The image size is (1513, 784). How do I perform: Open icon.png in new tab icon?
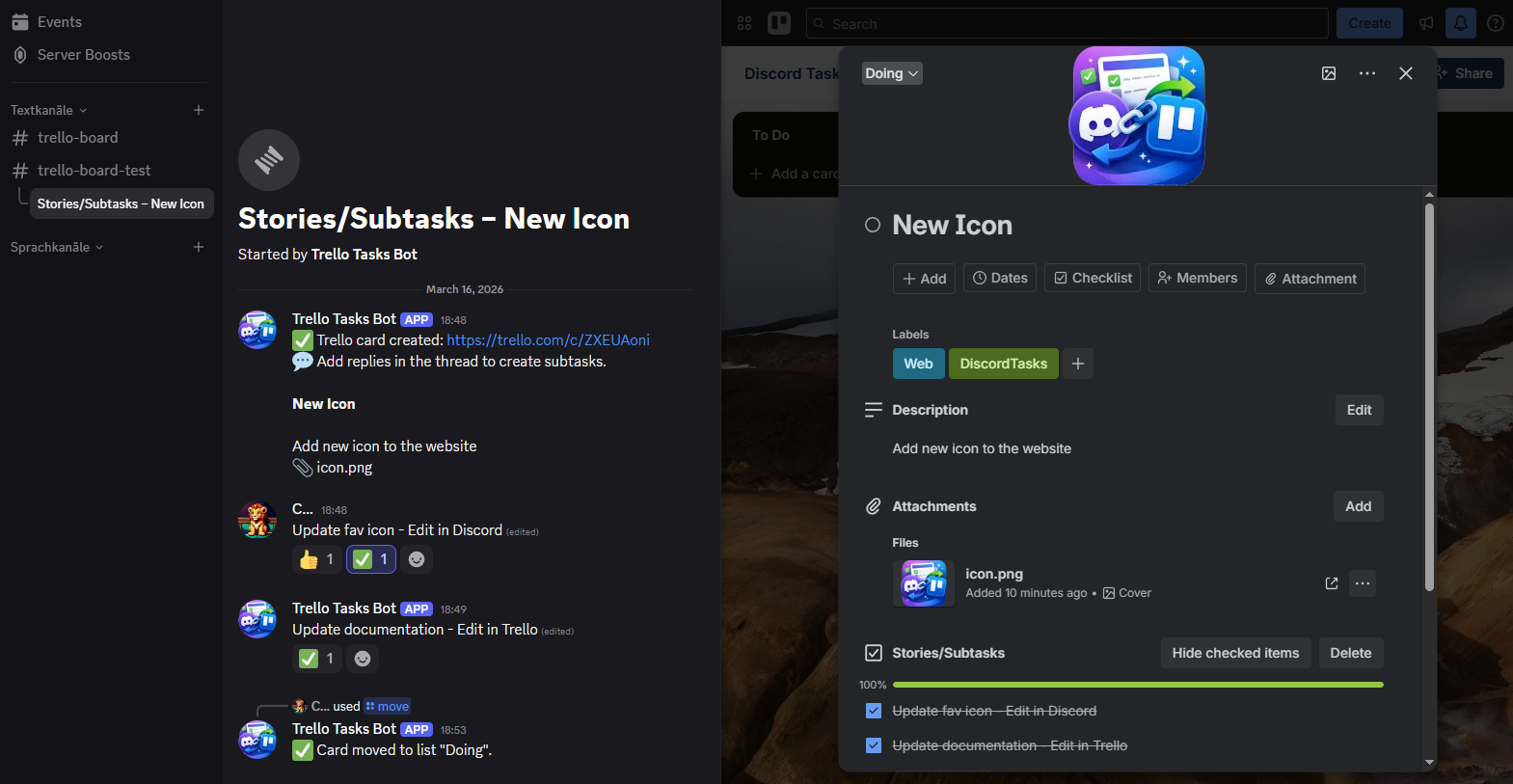point(1332,583)
